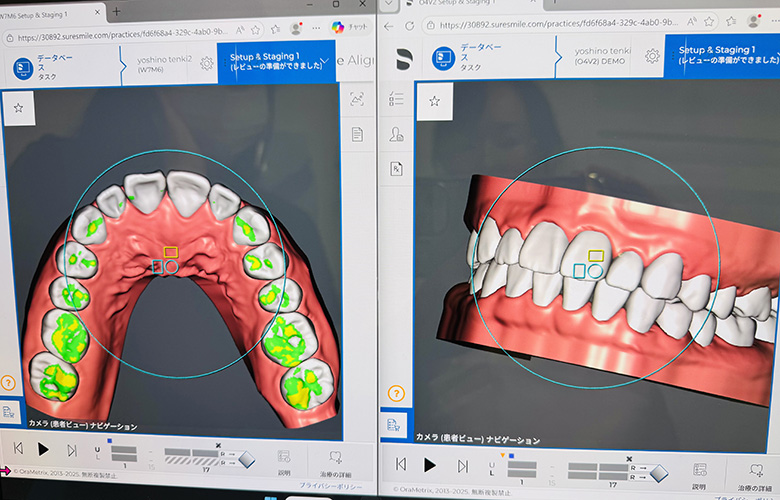The image size is (780, 500).
Task: Open the 治療の詳細 icon in left window
Action: coord(335,458)
